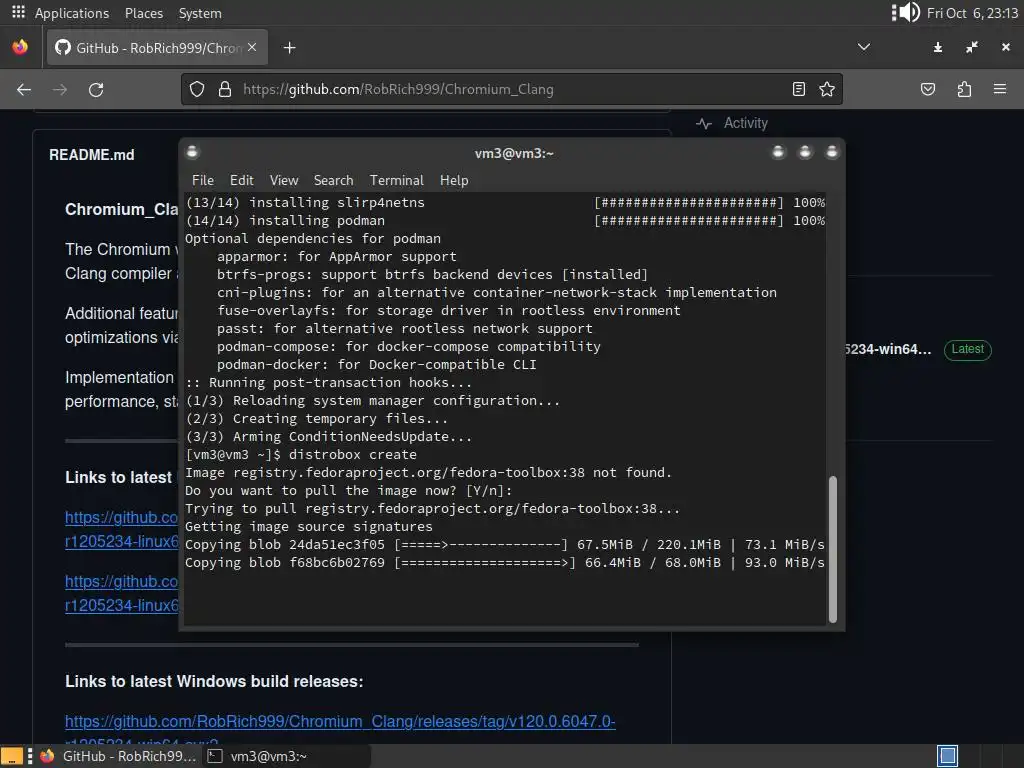This screenshot has width=1024, height=768.
Task: Open the terminal Search menu
Action: coord(333,180)
